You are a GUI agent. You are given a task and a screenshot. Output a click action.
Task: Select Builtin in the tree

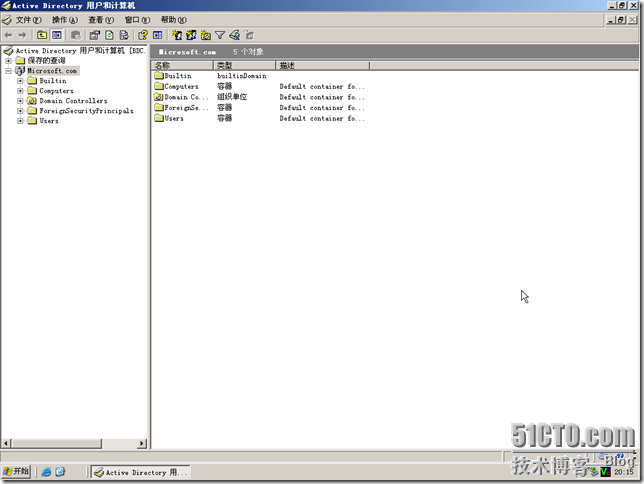[x=53, y=81]
